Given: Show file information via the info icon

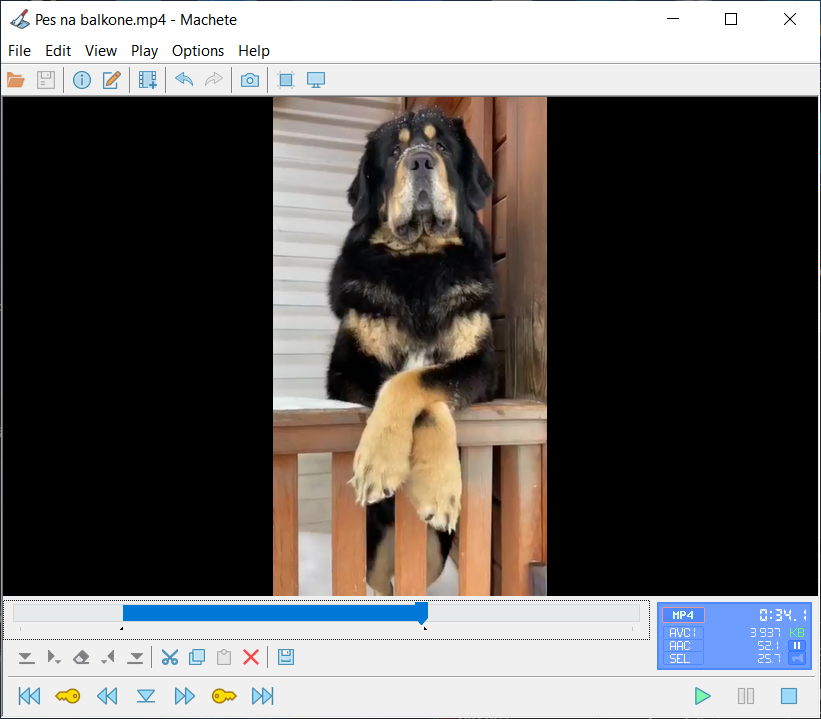Looking at the screenshot, I should pos(82,80).
